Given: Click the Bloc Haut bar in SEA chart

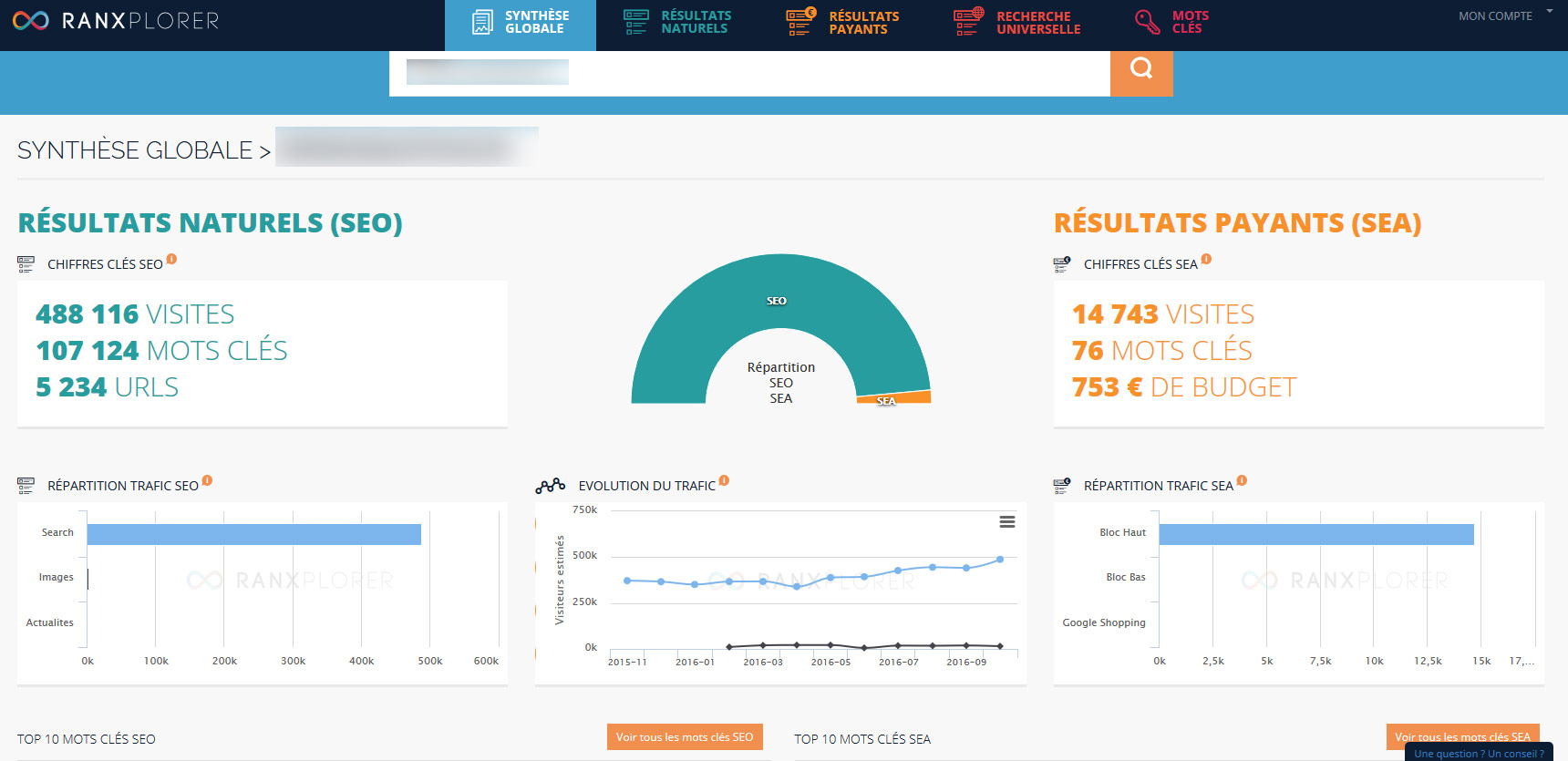Looking at the screenshot, I should pos(1316,534).
